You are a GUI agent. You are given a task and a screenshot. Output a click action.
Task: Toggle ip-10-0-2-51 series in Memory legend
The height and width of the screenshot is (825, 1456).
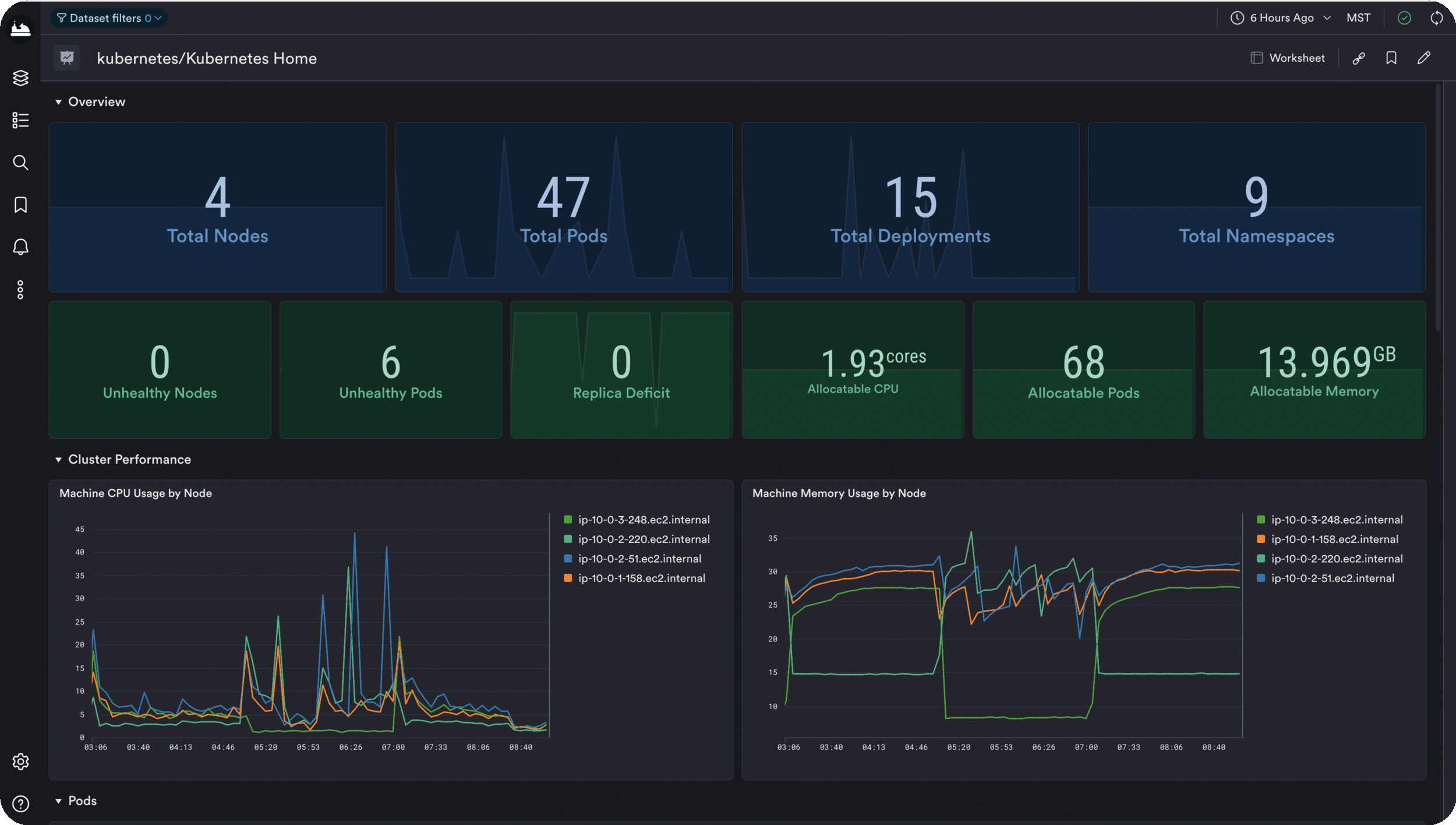[1326, 579]
